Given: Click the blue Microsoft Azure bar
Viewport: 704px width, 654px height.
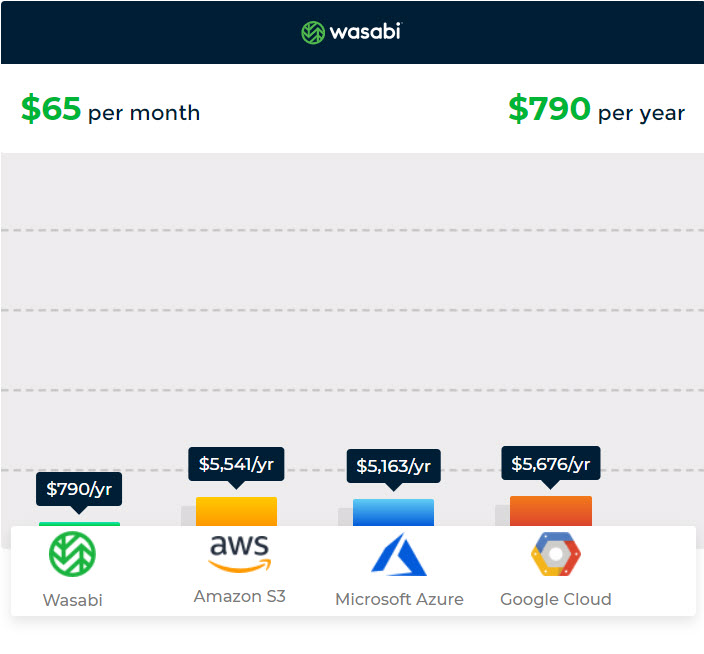Looking at the screenshot, I should [394, 513].
